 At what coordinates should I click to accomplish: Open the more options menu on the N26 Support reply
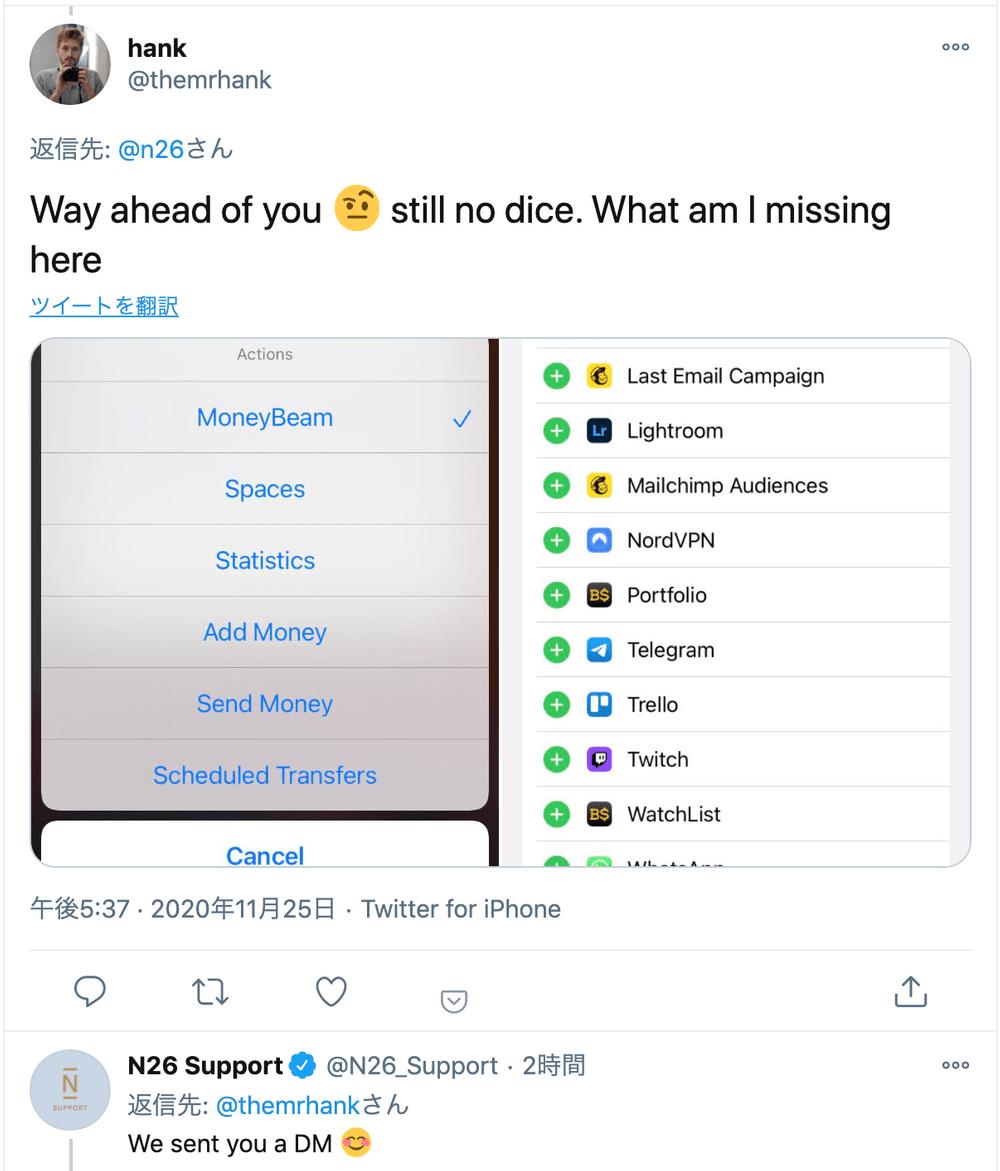[x=955, y=1065]
